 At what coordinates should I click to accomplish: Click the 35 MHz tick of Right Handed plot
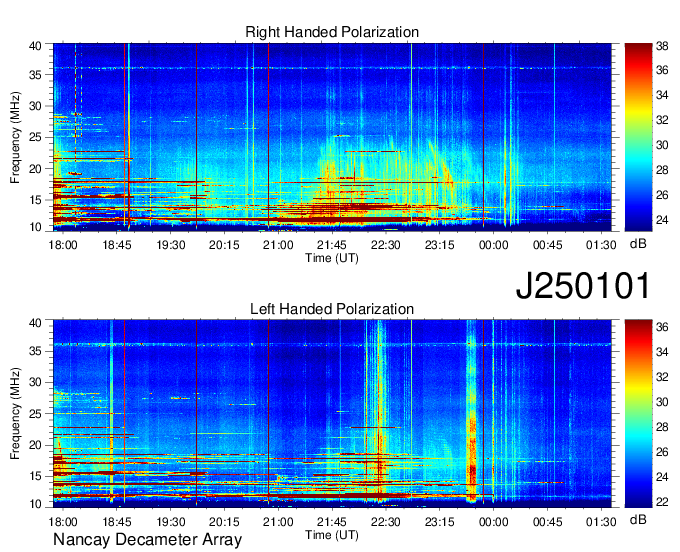coord(35,75)
